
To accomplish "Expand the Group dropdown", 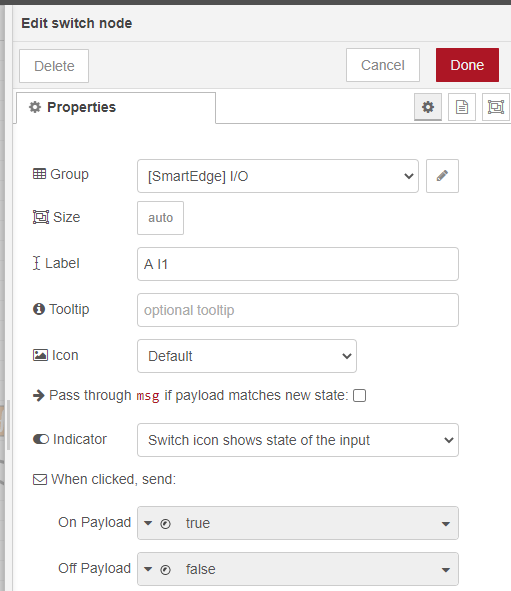I will [x=278, y=176].
